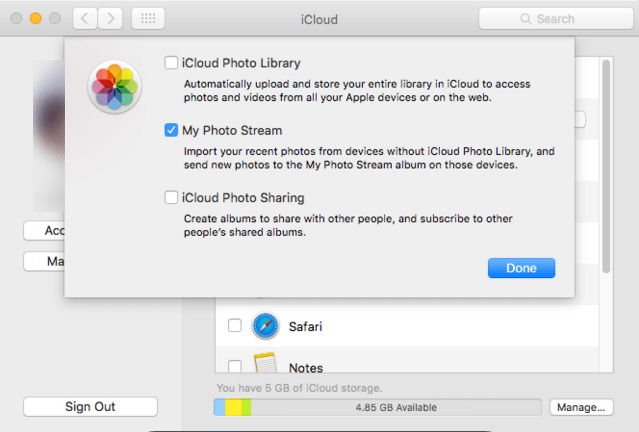Click the magnifier icon in Search
The image size is (639, 432).
526,19
